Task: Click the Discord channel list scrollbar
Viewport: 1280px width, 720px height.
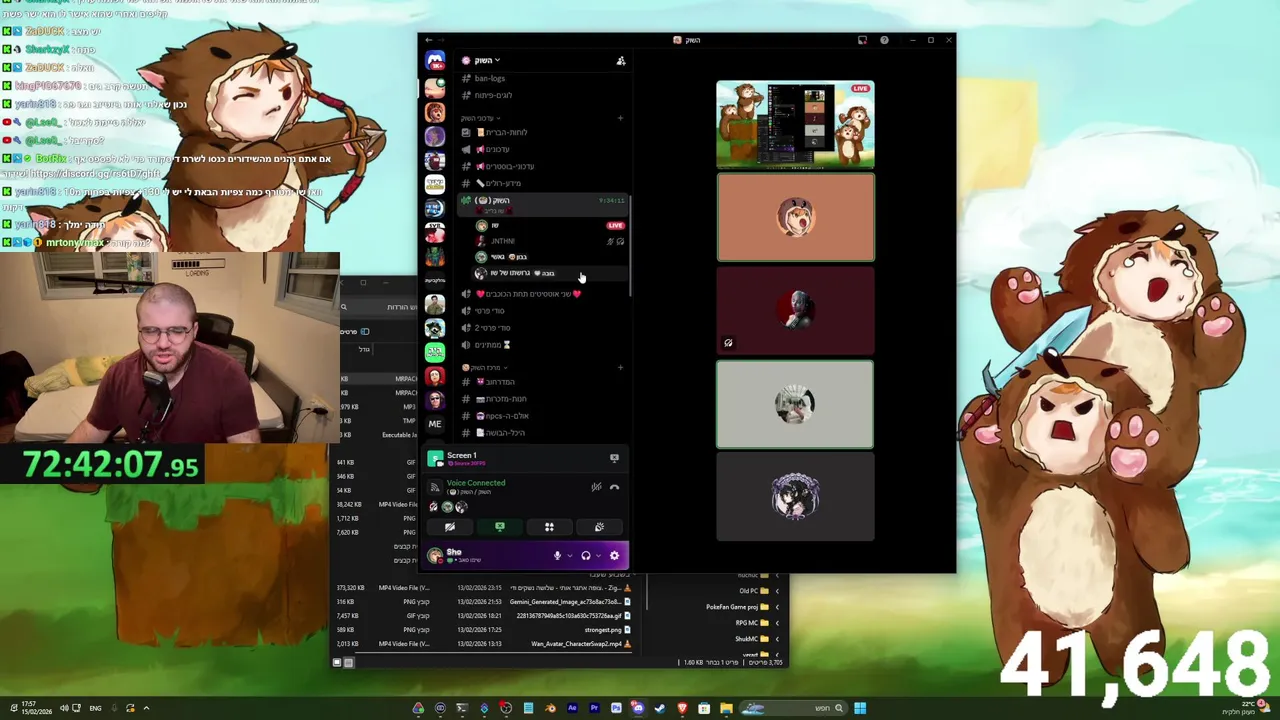Action: [630, 246]
